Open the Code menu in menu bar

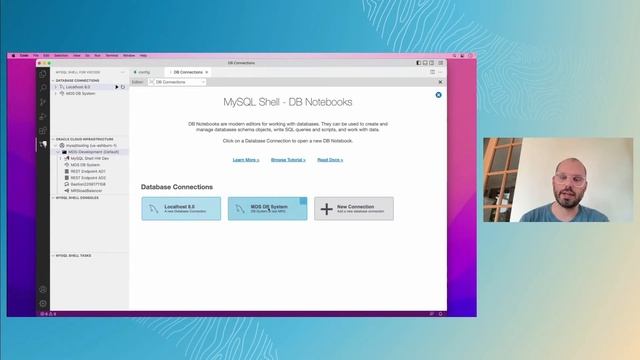click(x=24, y=56)
